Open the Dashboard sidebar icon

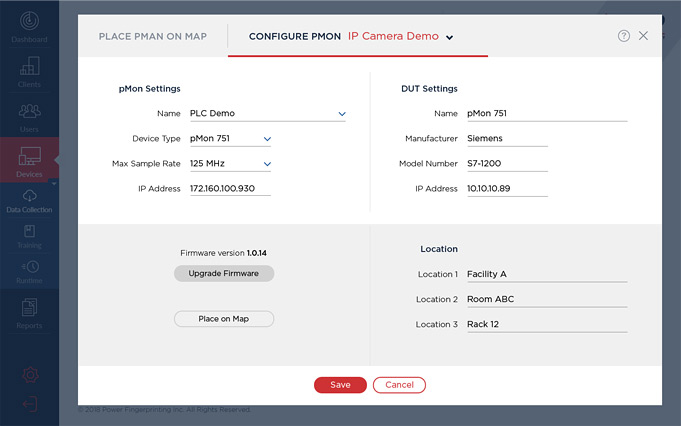[29, 27]
